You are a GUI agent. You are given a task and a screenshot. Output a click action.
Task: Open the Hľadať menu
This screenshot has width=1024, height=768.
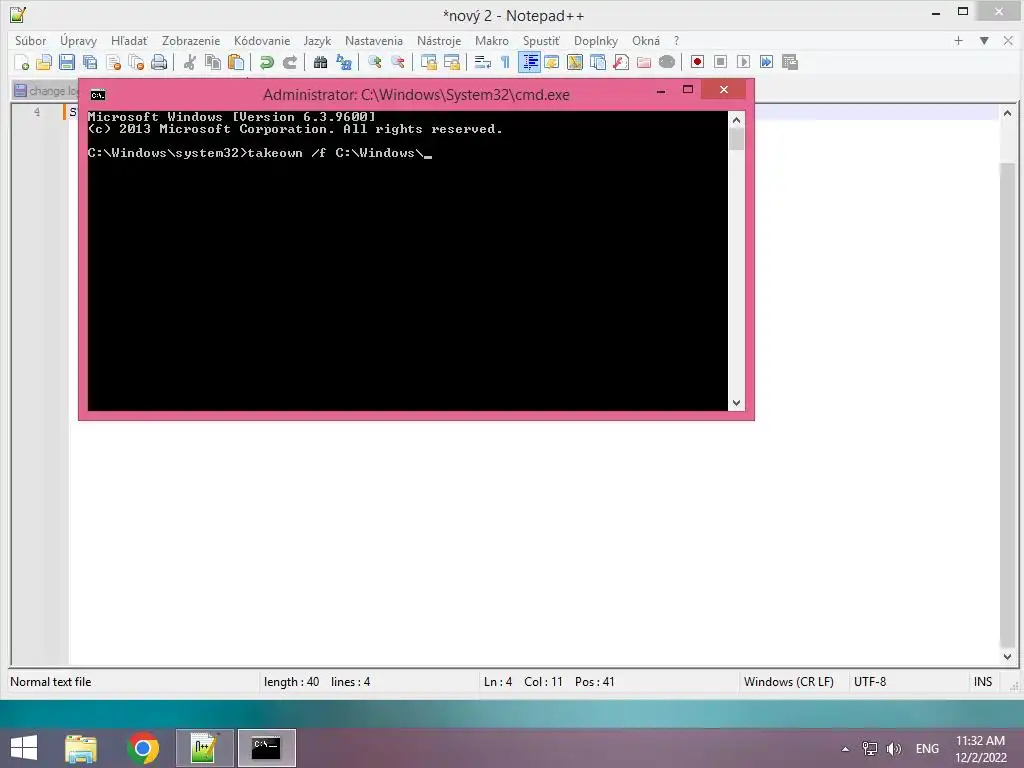[129, 40]
